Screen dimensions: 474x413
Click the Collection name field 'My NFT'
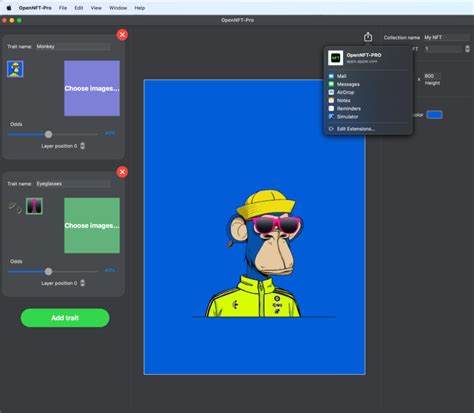click(x=446, y=37)
